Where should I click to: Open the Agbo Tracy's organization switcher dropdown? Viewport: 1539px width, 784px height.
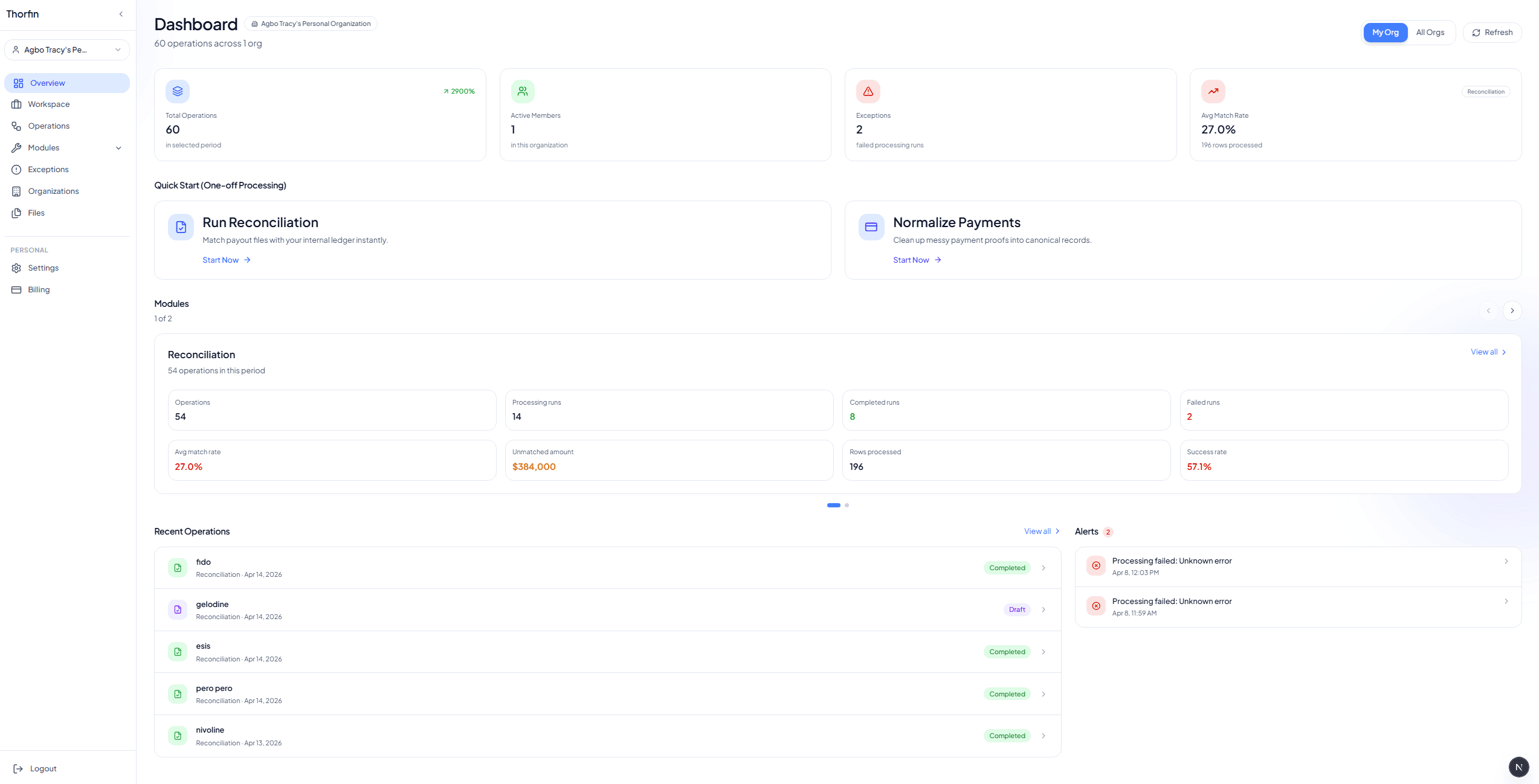click(67, 50)
